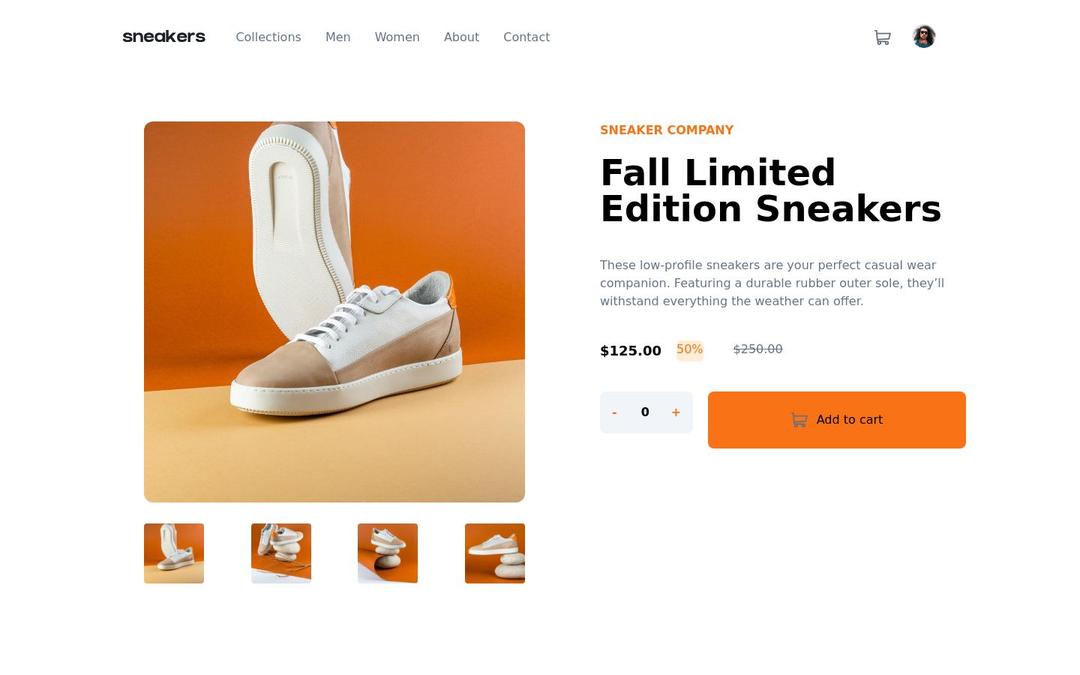
Task: Decrease quantity with the minus control
Action: 614,411
